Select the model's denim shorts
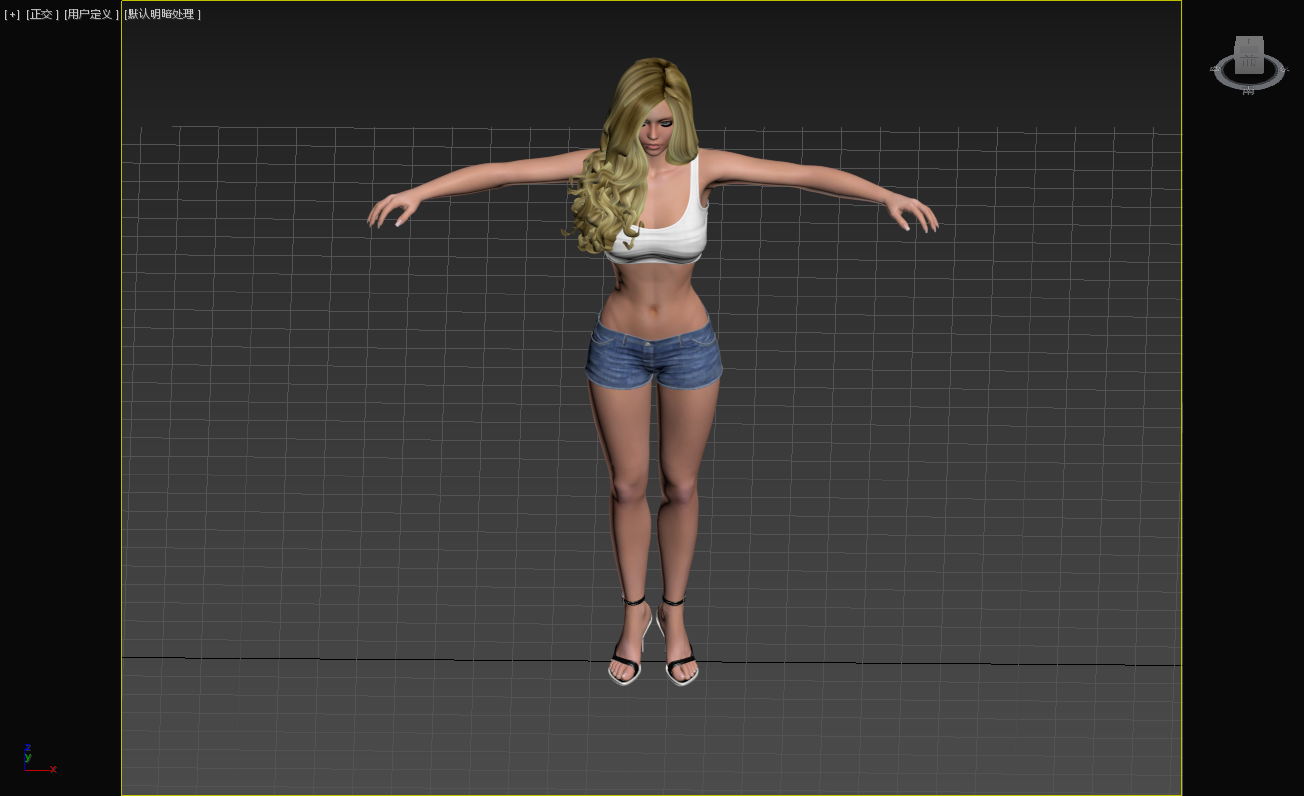1304x796 pixels. (x=654, y=356)
